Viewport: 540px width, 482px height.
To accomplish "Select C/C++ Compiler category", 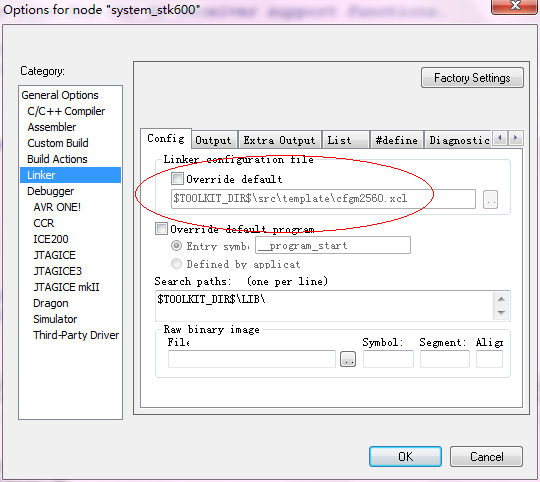I will (66, 111).
